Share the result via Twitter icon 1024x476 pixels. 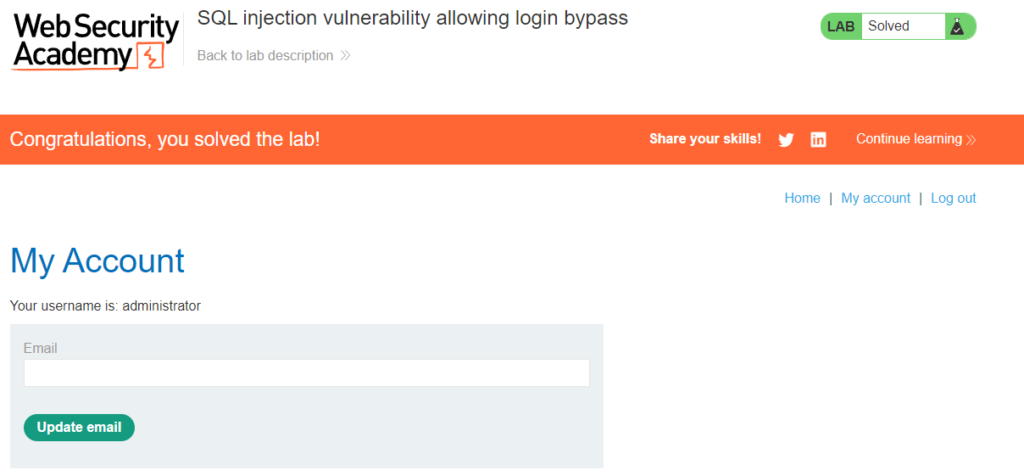click(786, 140)
